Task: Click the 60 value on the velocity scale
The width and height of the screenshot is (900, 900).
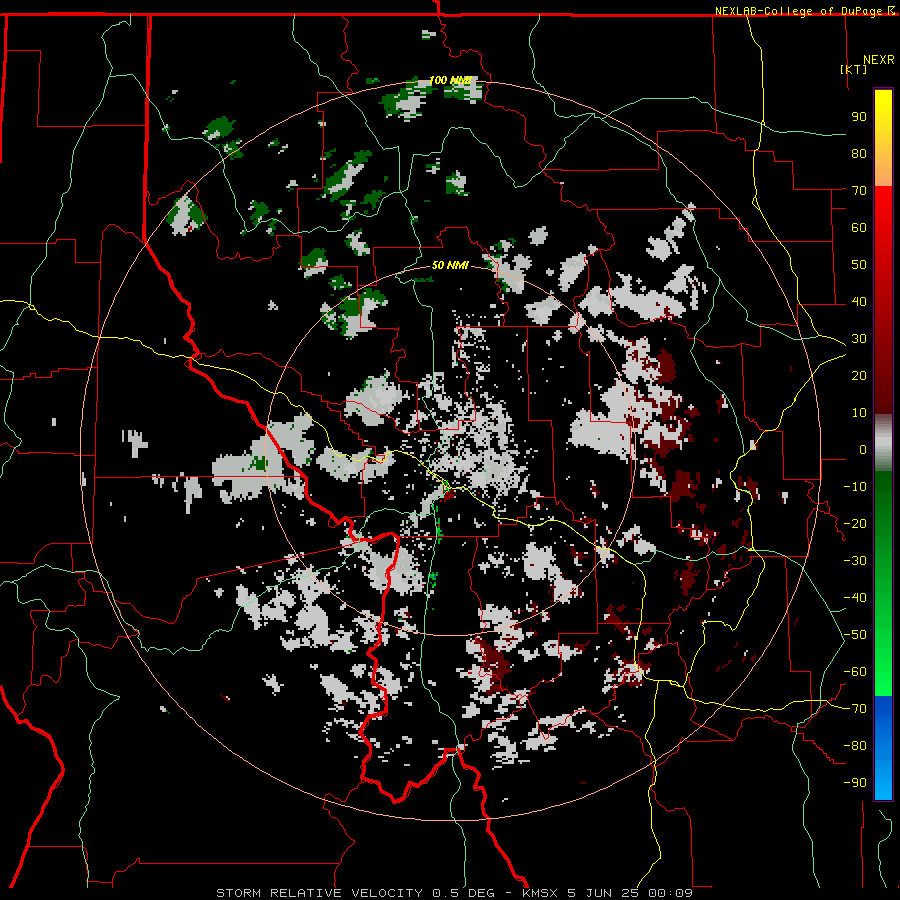Action: click(859, 227)
